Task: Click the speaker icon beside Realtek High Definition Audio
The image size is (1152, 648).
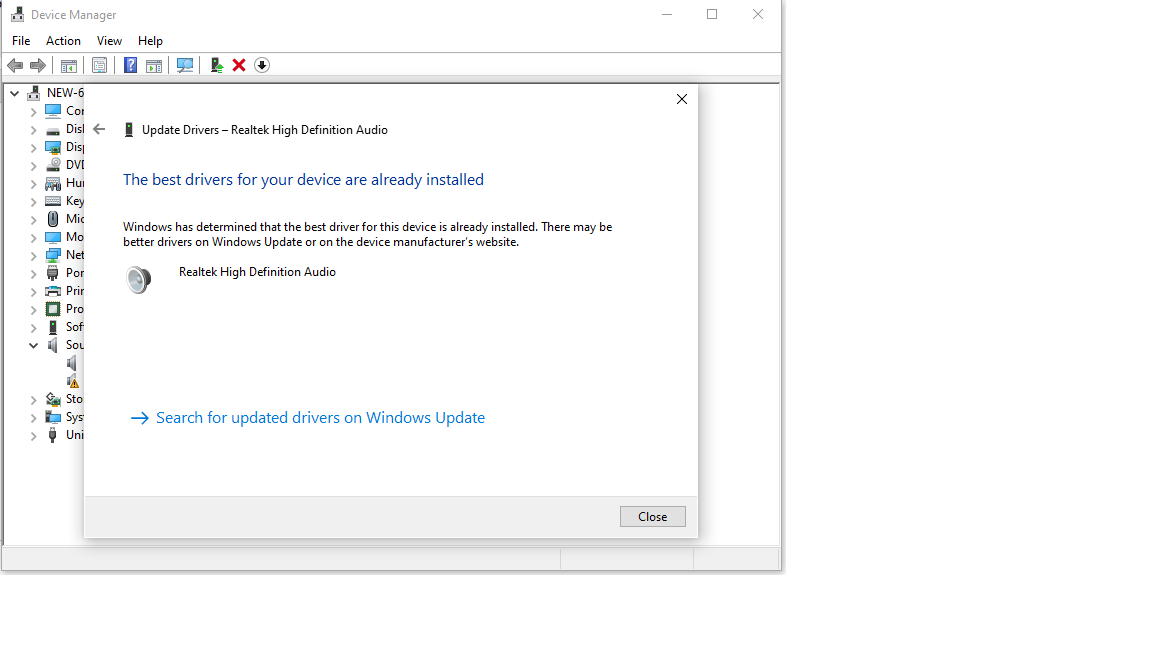Action: coord(138,280)
